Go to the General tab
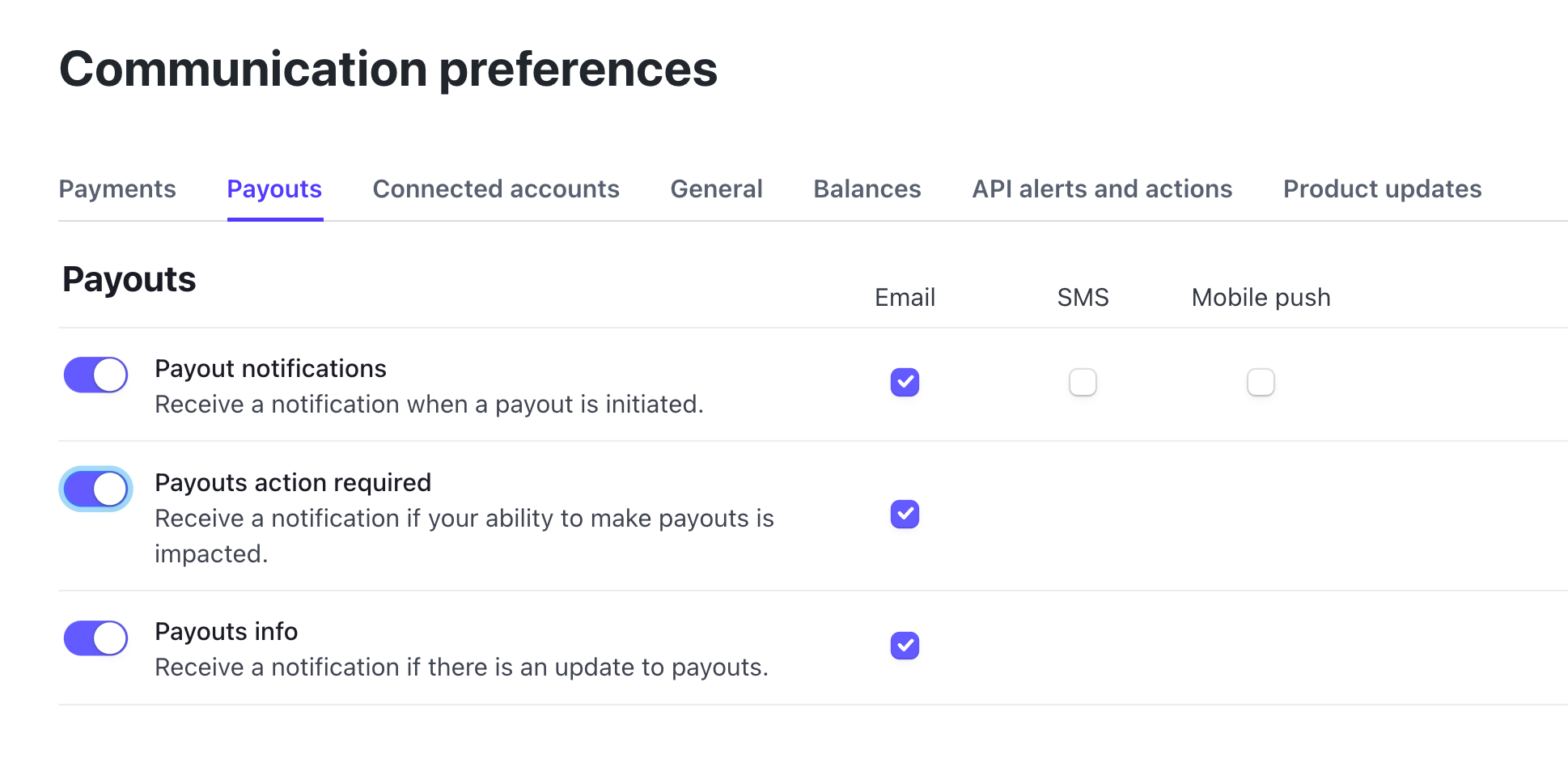The image size is (1568, 767). click(x=716, y=189)
